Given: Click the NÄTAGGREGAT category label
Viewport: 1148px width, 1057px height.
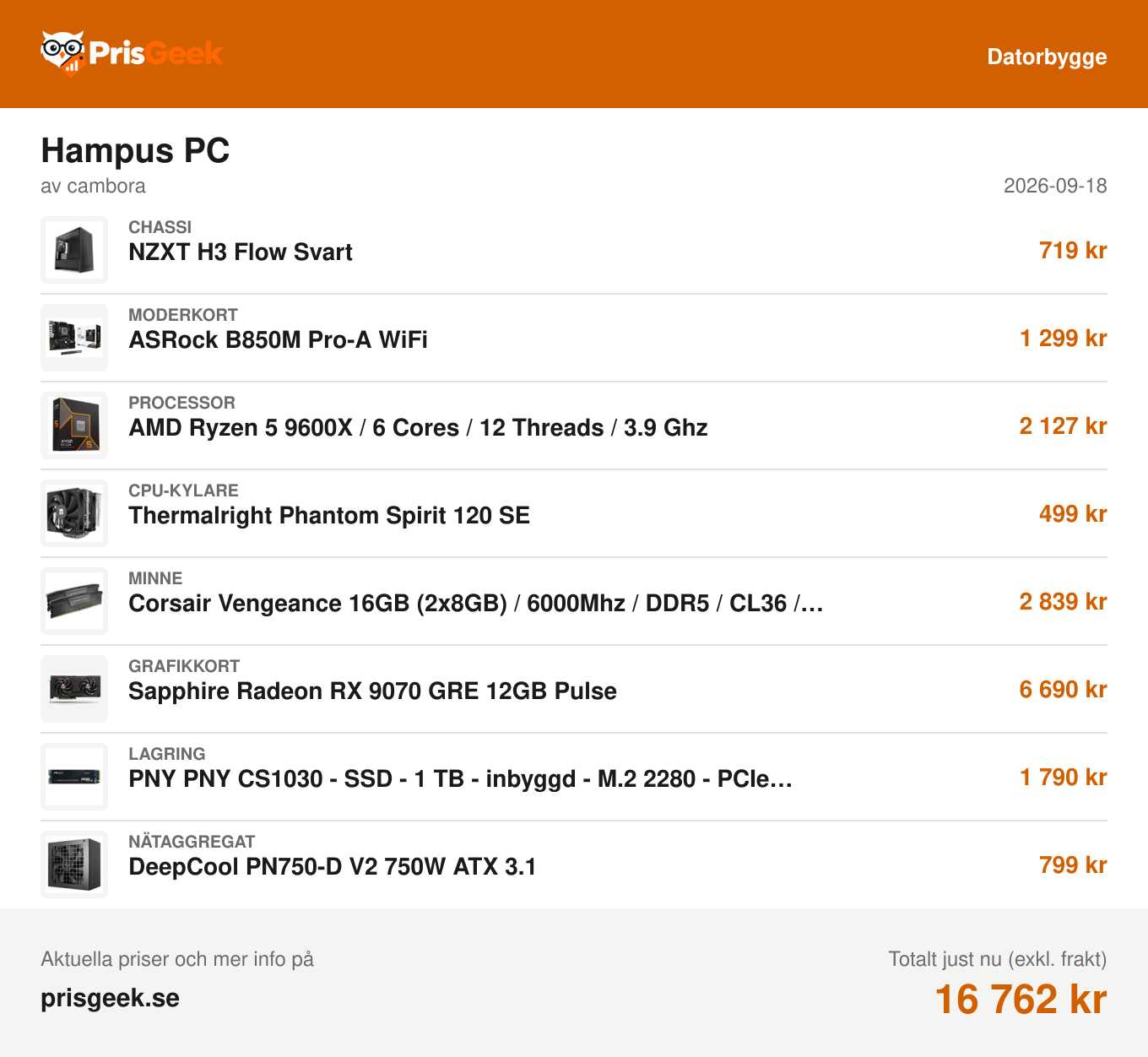Looking at the screenshot, I should [x=192, y=842].
